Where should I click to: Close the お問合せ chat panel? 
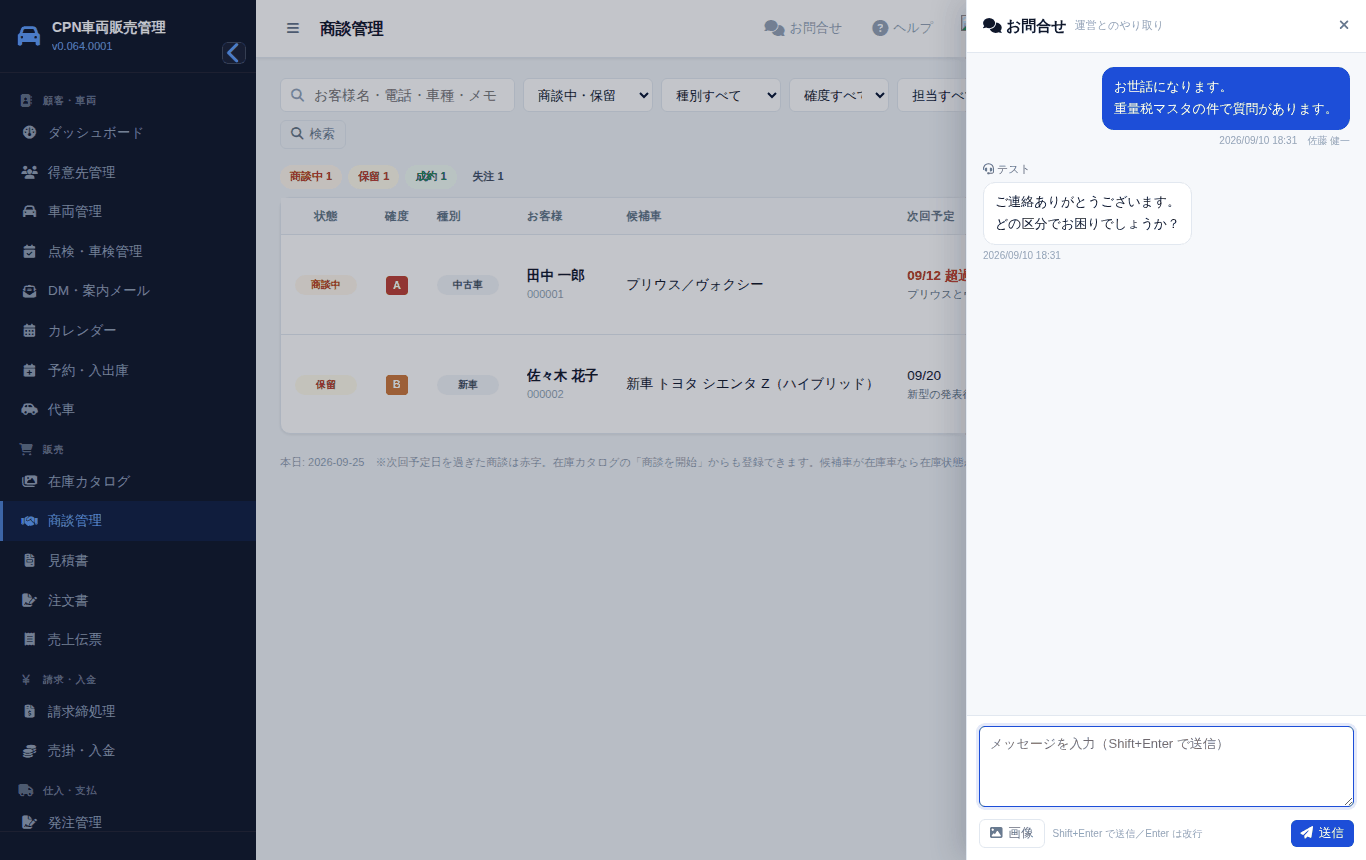[x=1344, y=25]
